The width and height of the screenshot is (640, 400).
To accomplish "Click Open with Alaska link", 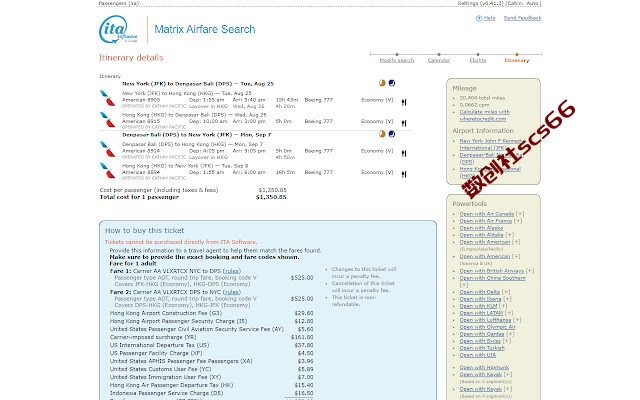I will click(481, 228).
